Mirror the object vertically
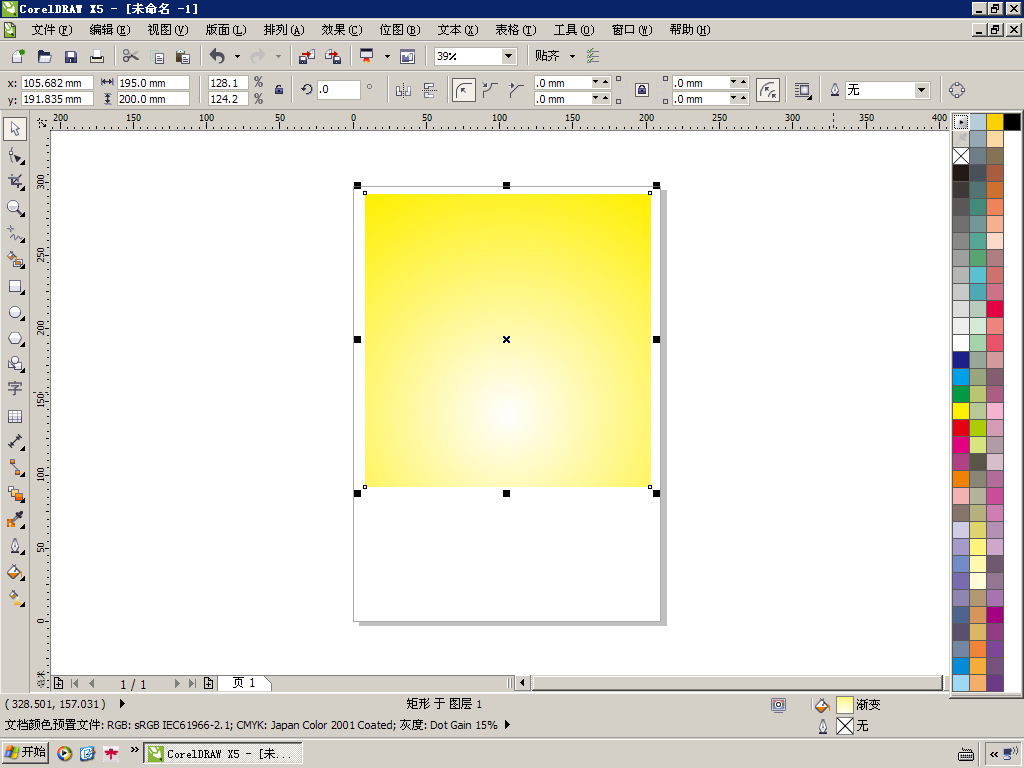Viewport: 1024px width, 768px height. (x=429, y=90)
